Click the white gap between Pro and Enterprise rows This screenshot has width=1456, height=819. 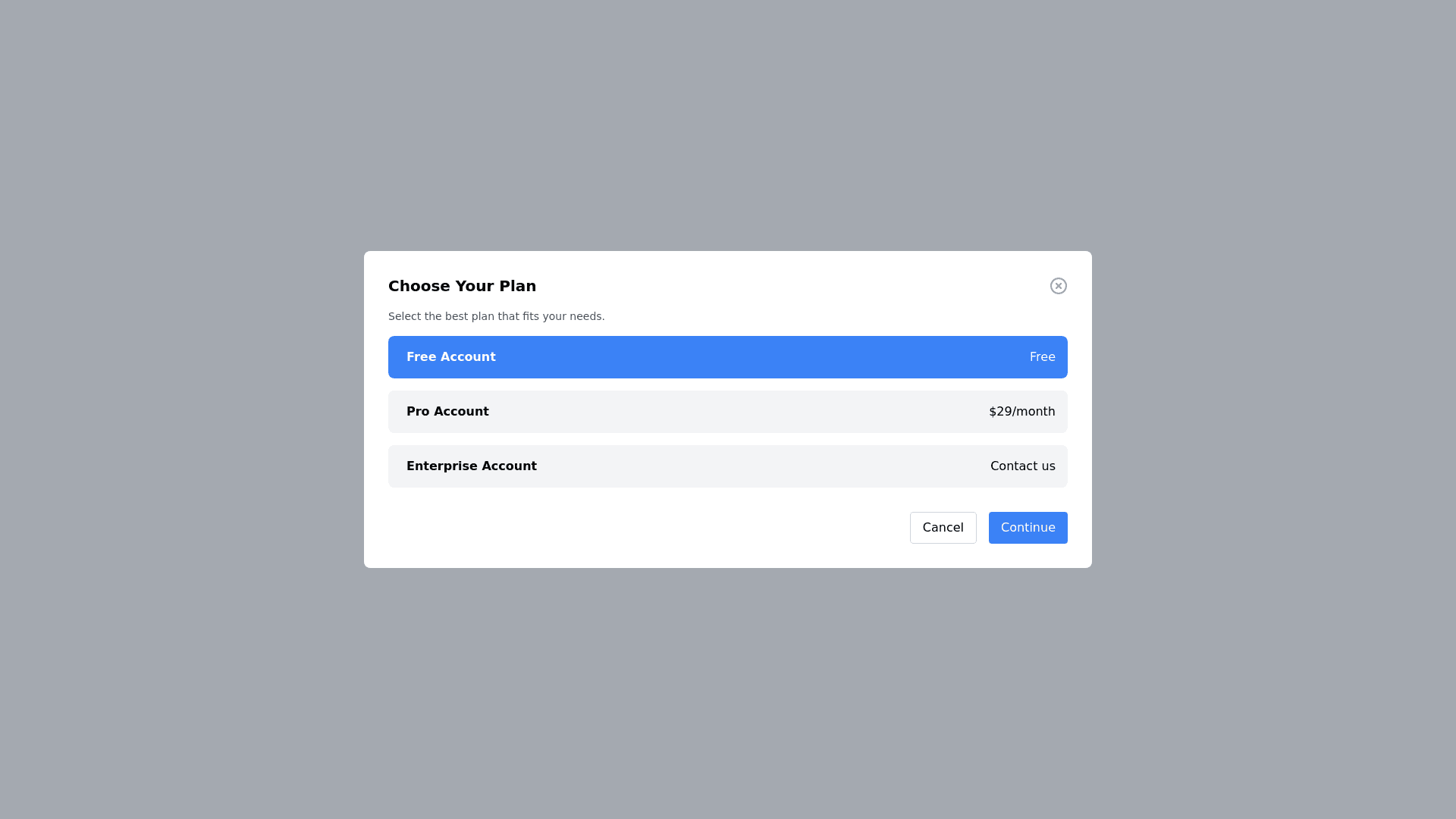(727, 439)
